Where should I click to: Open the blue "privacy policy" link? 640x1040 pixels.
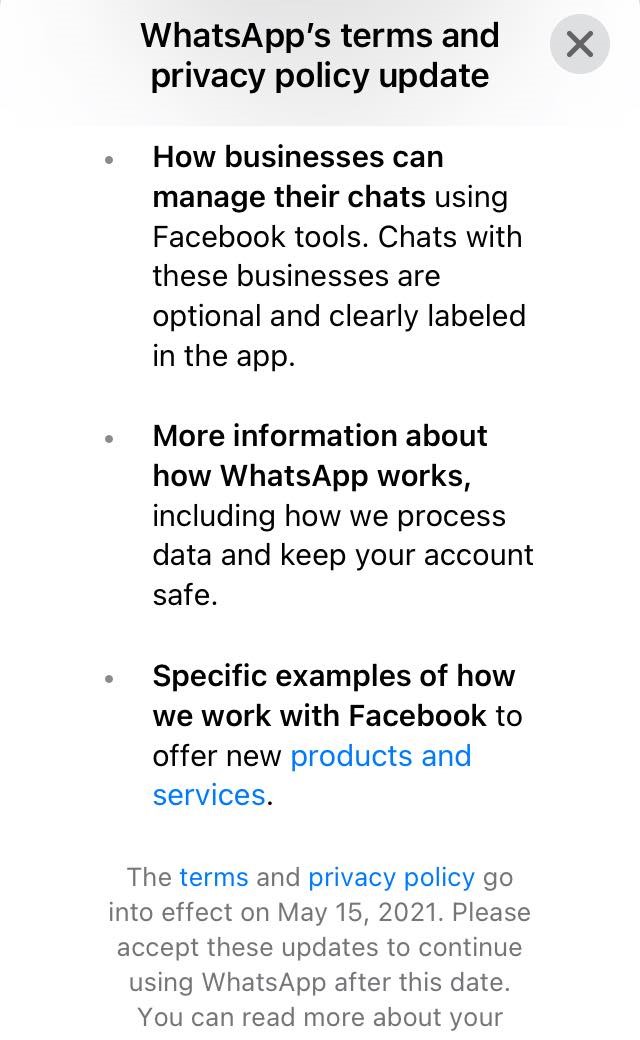pos(391,878)
